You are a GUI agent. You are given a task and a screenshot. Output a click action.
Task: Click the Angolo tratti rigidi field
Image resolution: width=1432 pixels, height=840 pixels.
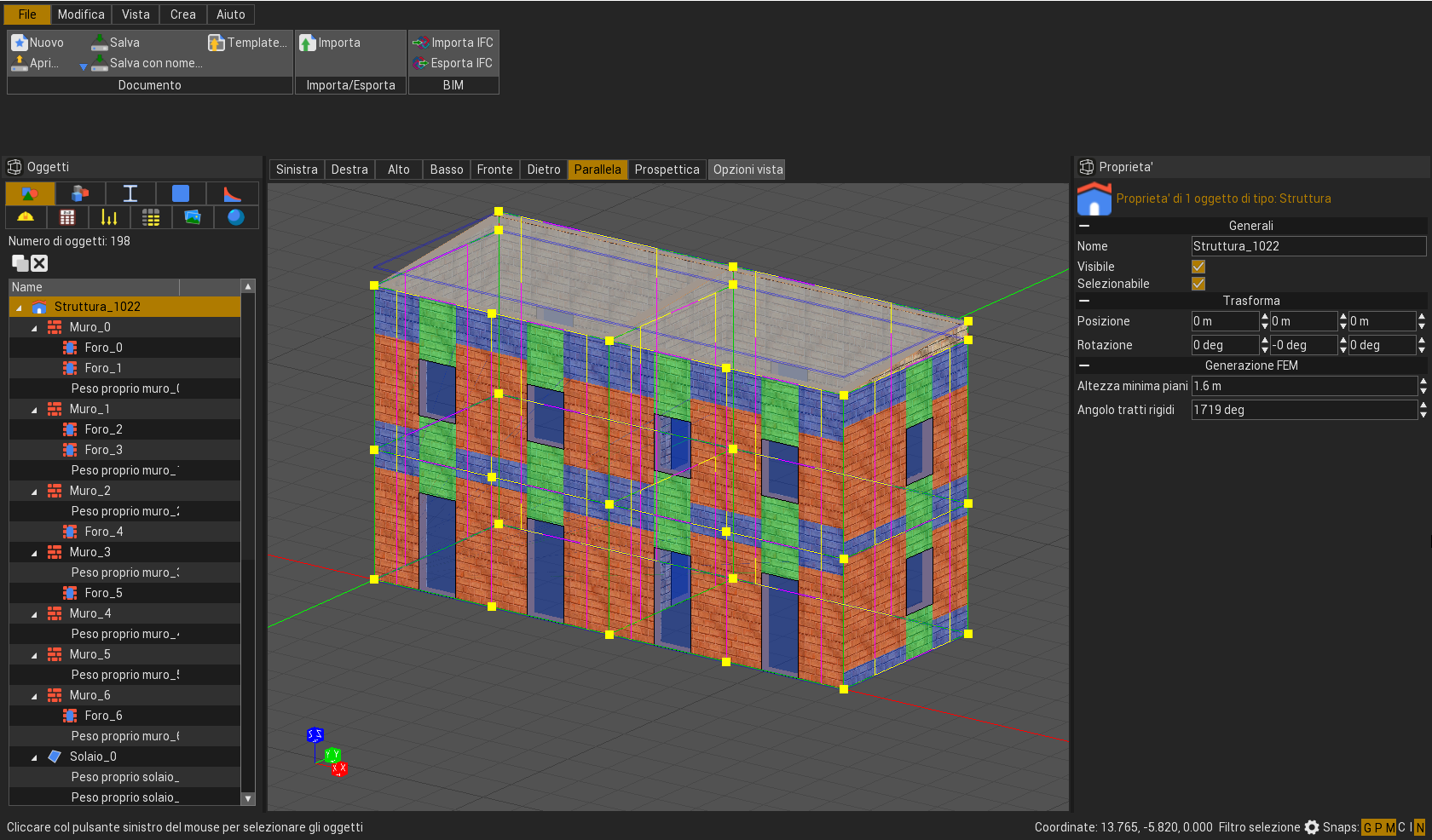click(x=1304, y=410)
